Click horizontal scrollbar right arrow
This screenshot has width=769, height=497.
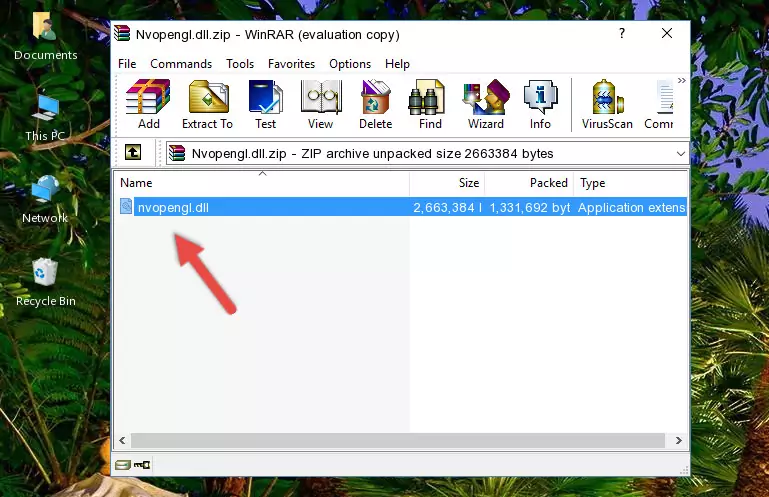(x=679, y=441)
